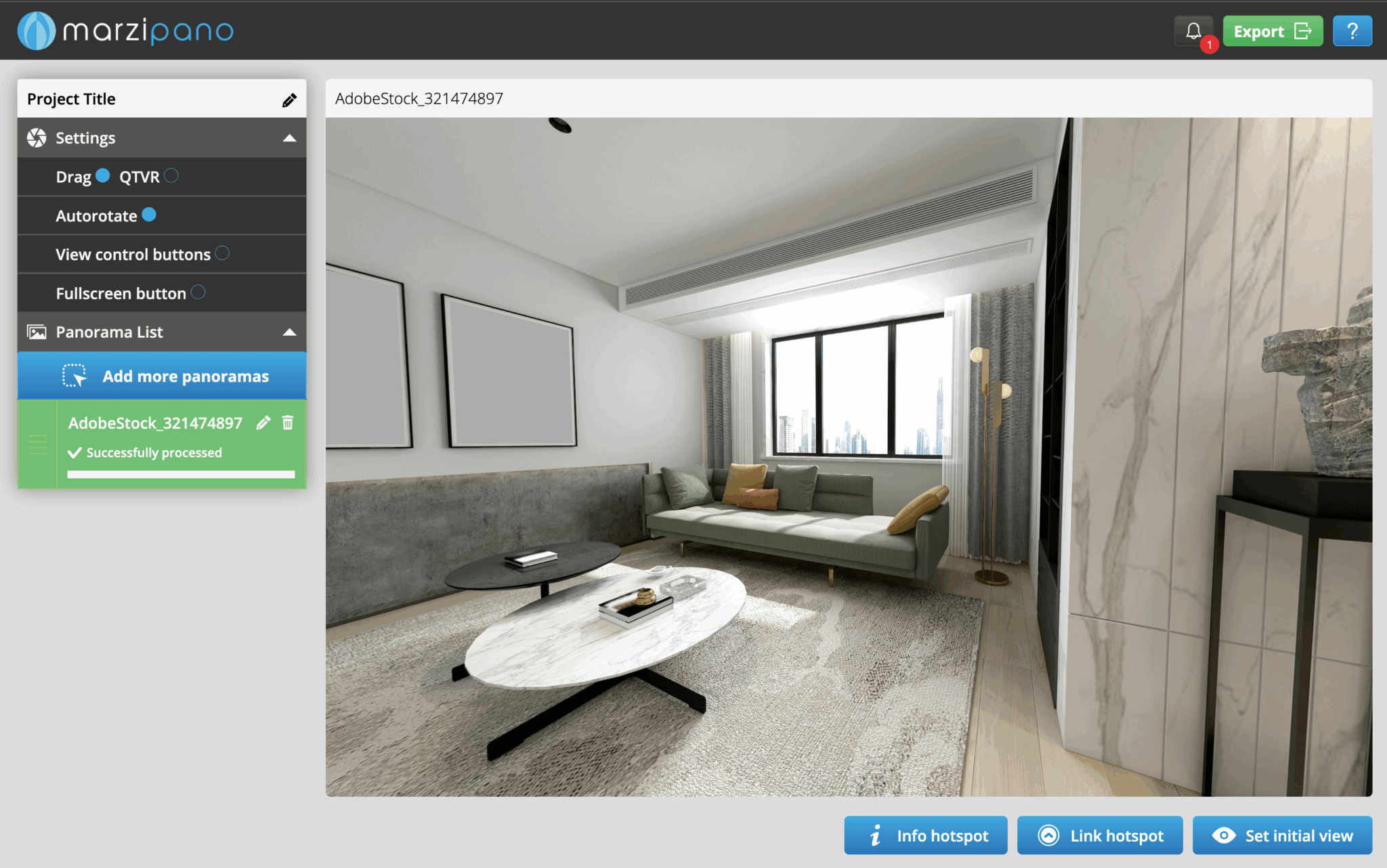
Task: Export the project
Action: coord(1273,30)
